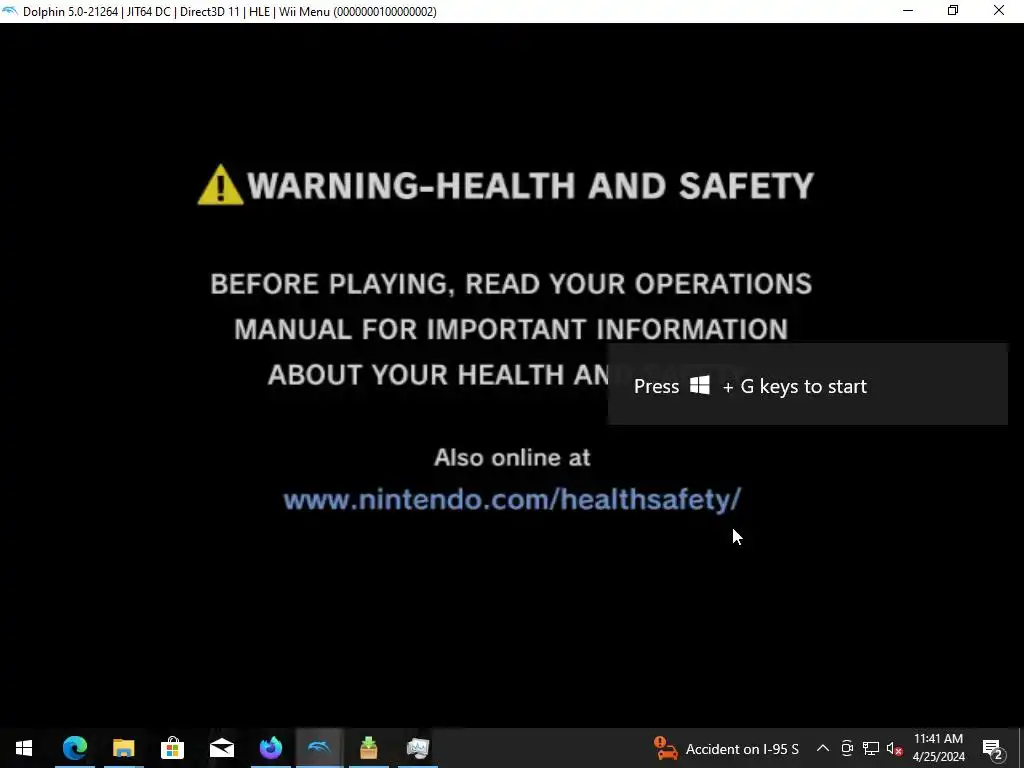Click the Windows logo in the Game Bar prompt
Screen dimensions: 1024x768
(700, 385)
